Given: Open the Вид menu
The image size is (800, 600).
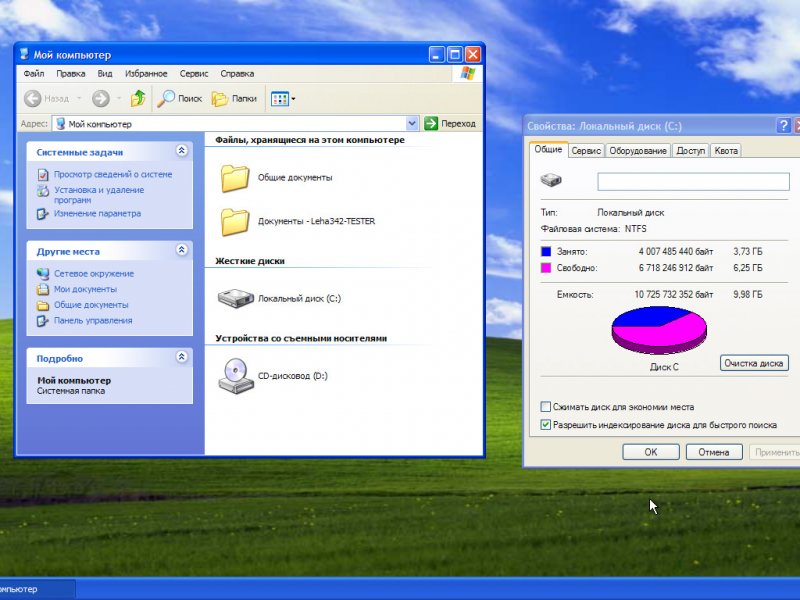Looking at the screenshot, I should tap(105, 73).
